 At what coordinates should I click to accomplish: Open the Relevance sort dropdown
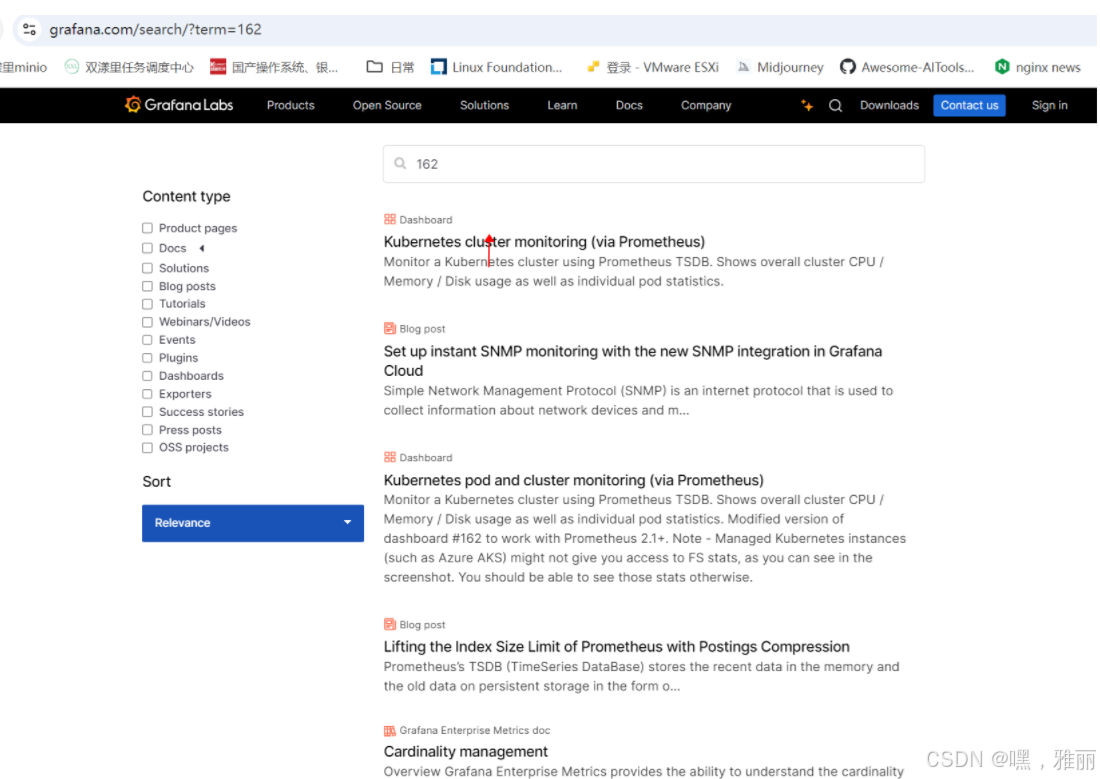tap(253, 523)
